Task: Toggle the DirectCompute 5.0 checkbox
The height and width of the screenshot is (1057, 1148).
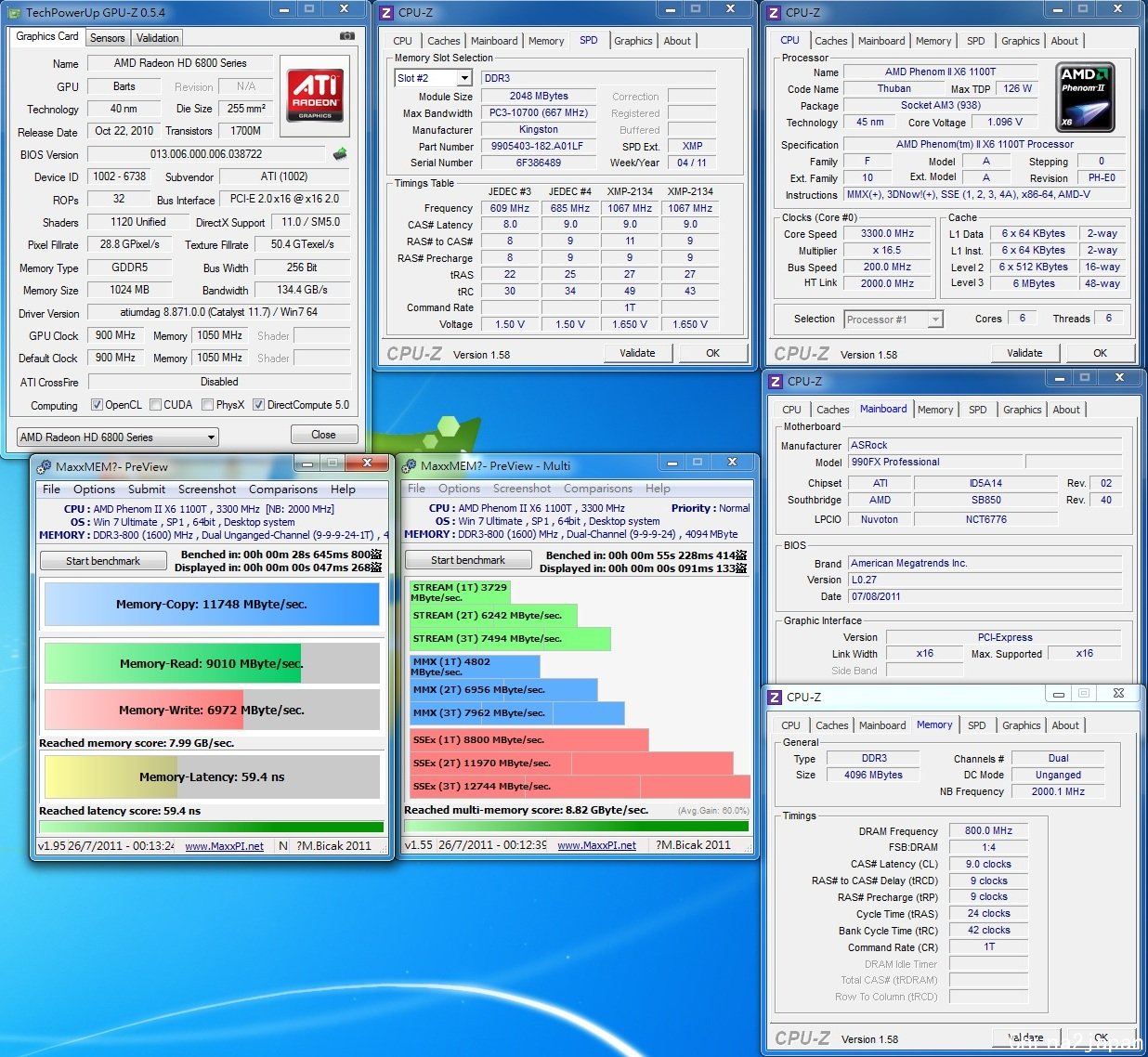Action: point(259,405)
